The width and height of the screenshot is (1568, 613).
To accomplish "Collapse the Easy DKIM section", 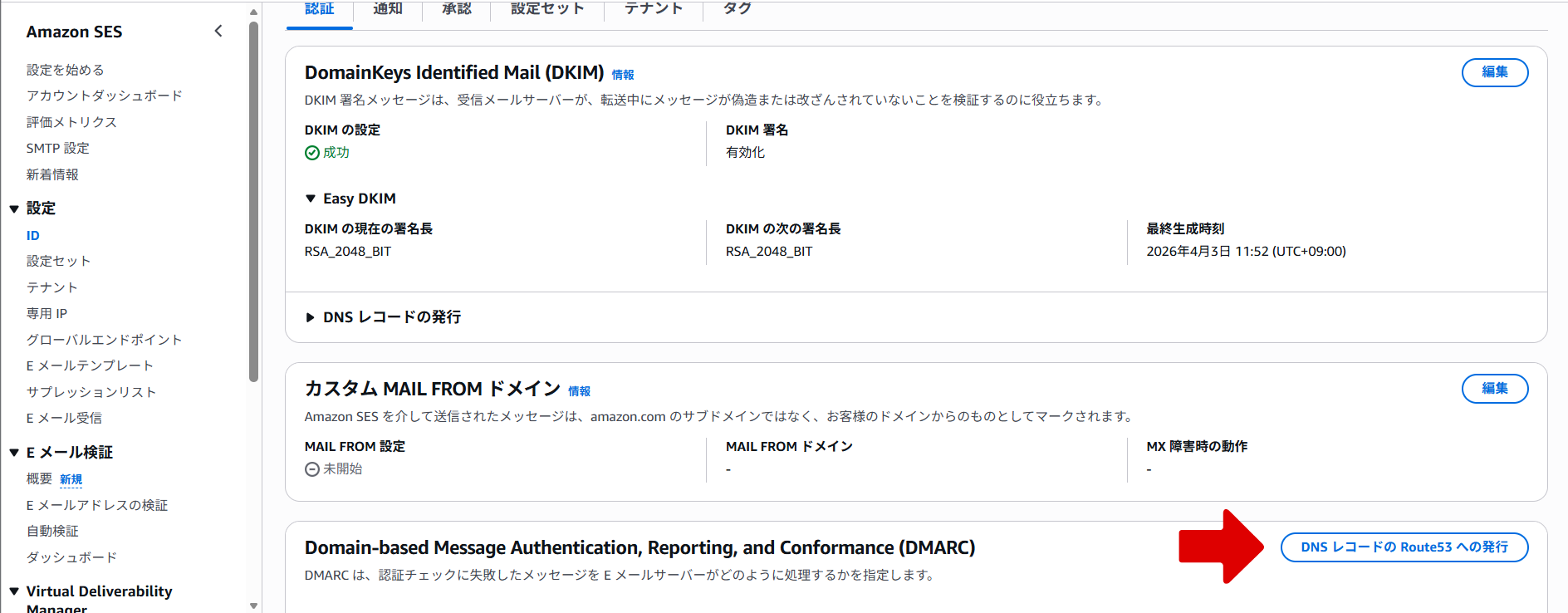I will click(x=311, y=199).
